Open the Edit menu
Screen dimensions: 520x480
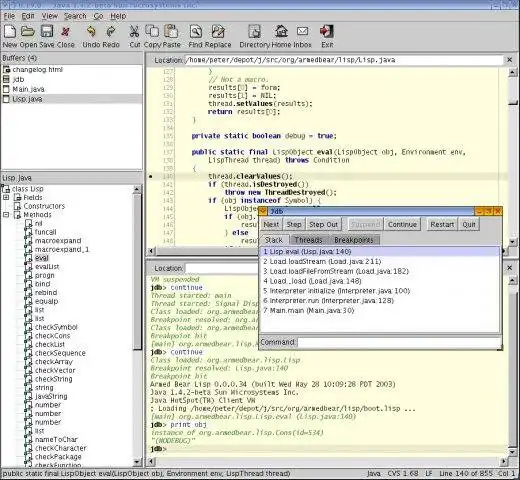(28, 16)
